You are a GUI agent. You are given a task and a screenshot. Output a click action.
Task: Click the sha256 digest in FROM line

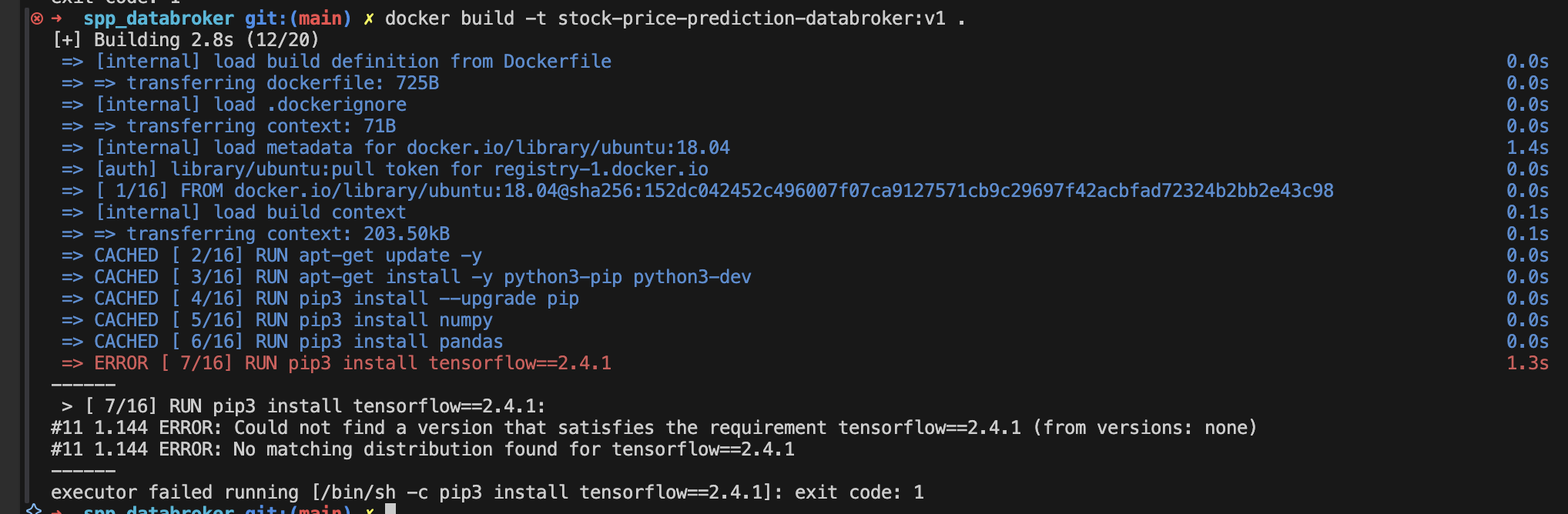[x=950, y=191]
